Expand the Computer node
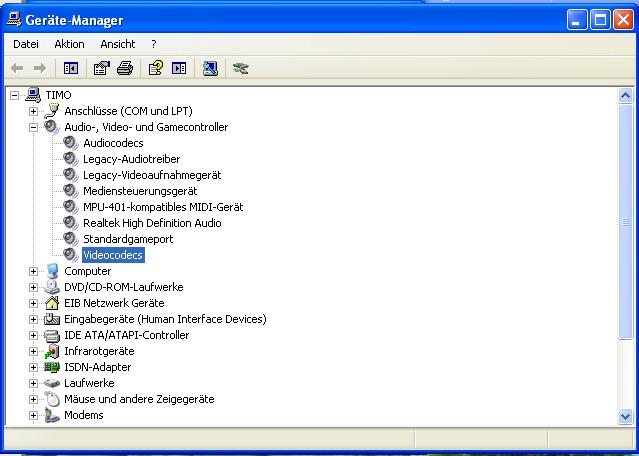This screenshot has height=456, width=639. [33, 271]
